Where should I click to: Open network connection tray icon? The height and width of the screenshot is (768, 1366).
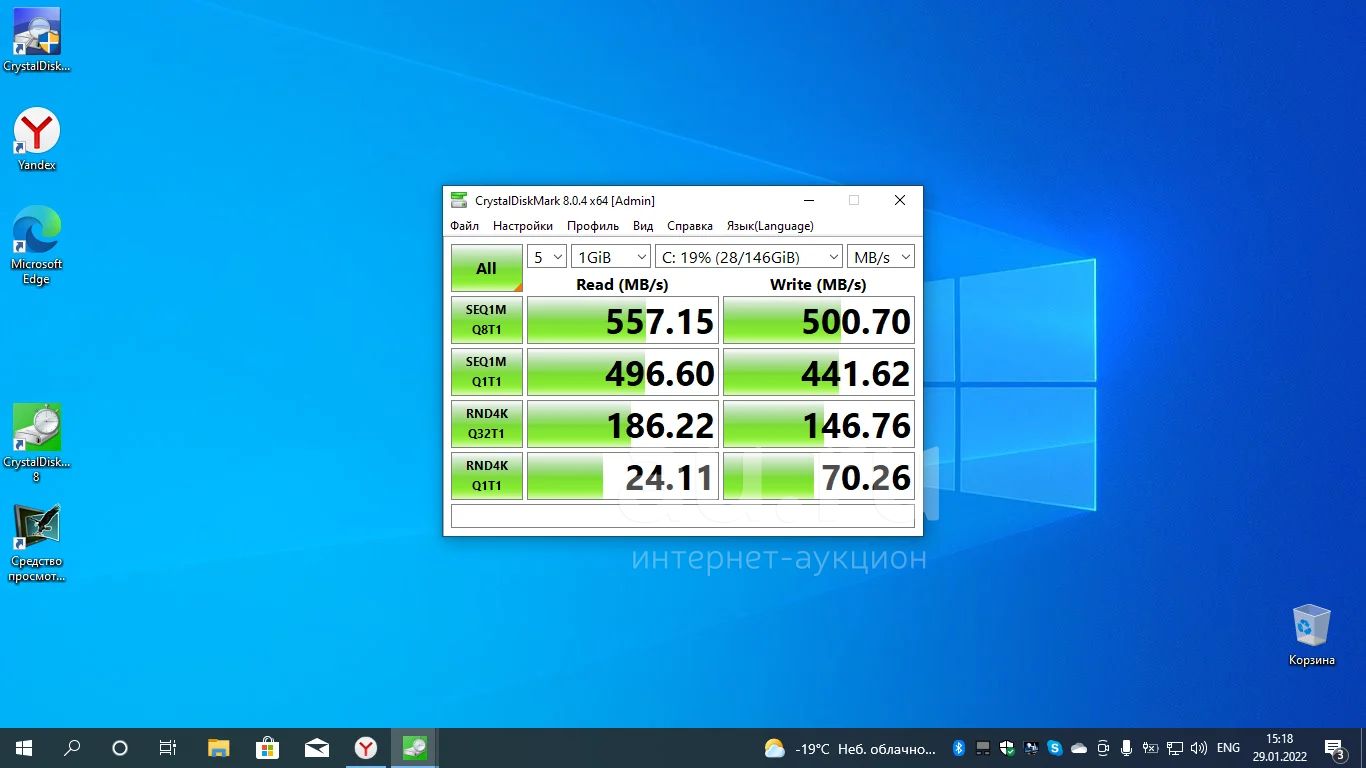1175,748
